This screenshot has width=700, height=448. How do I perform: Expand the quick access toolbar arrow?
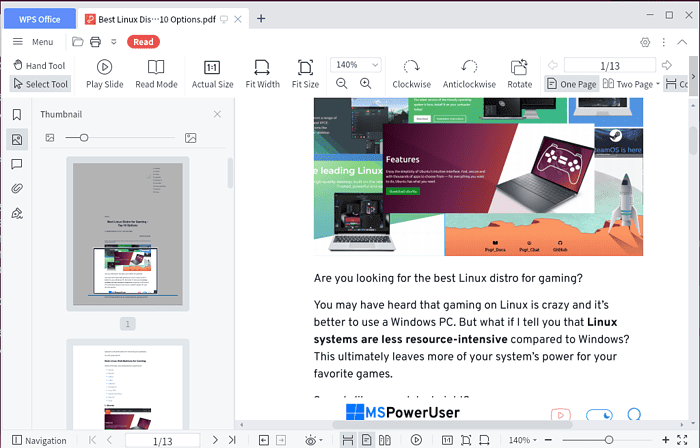click(x=114, y=42)
